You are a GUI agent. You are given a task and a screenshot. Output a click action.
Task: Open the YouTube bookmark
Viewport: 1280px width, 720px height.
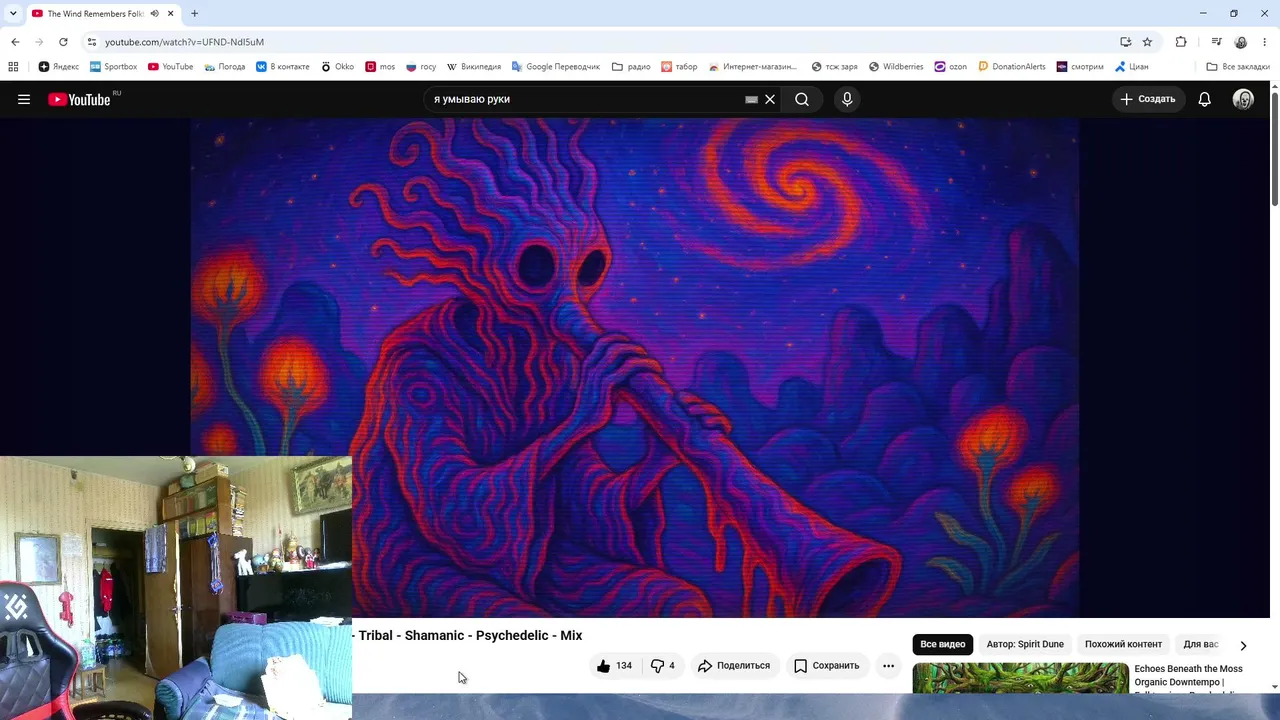coord(170,67)
